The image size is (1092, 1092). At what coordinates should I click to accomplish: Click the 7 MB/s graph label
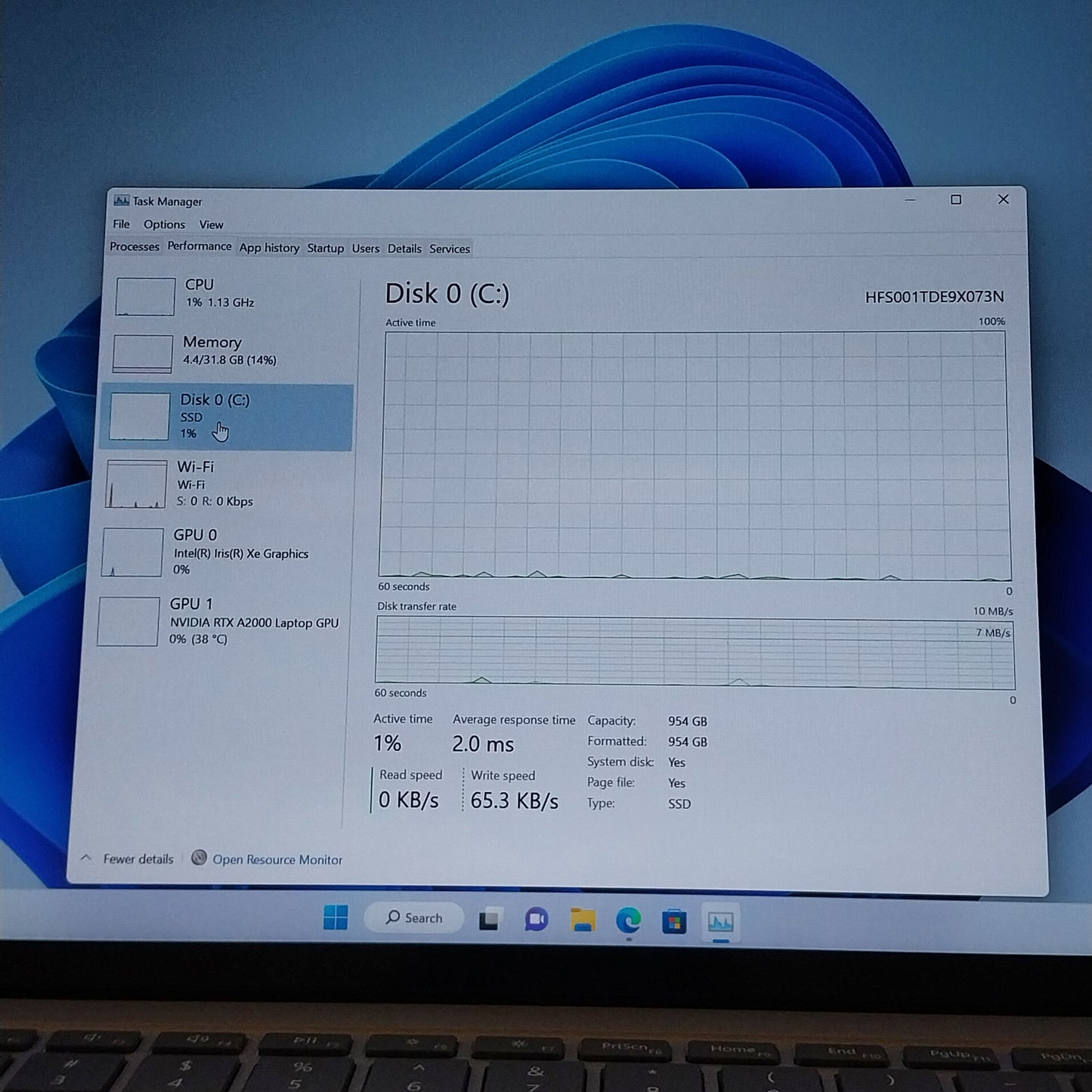[993, 633]
